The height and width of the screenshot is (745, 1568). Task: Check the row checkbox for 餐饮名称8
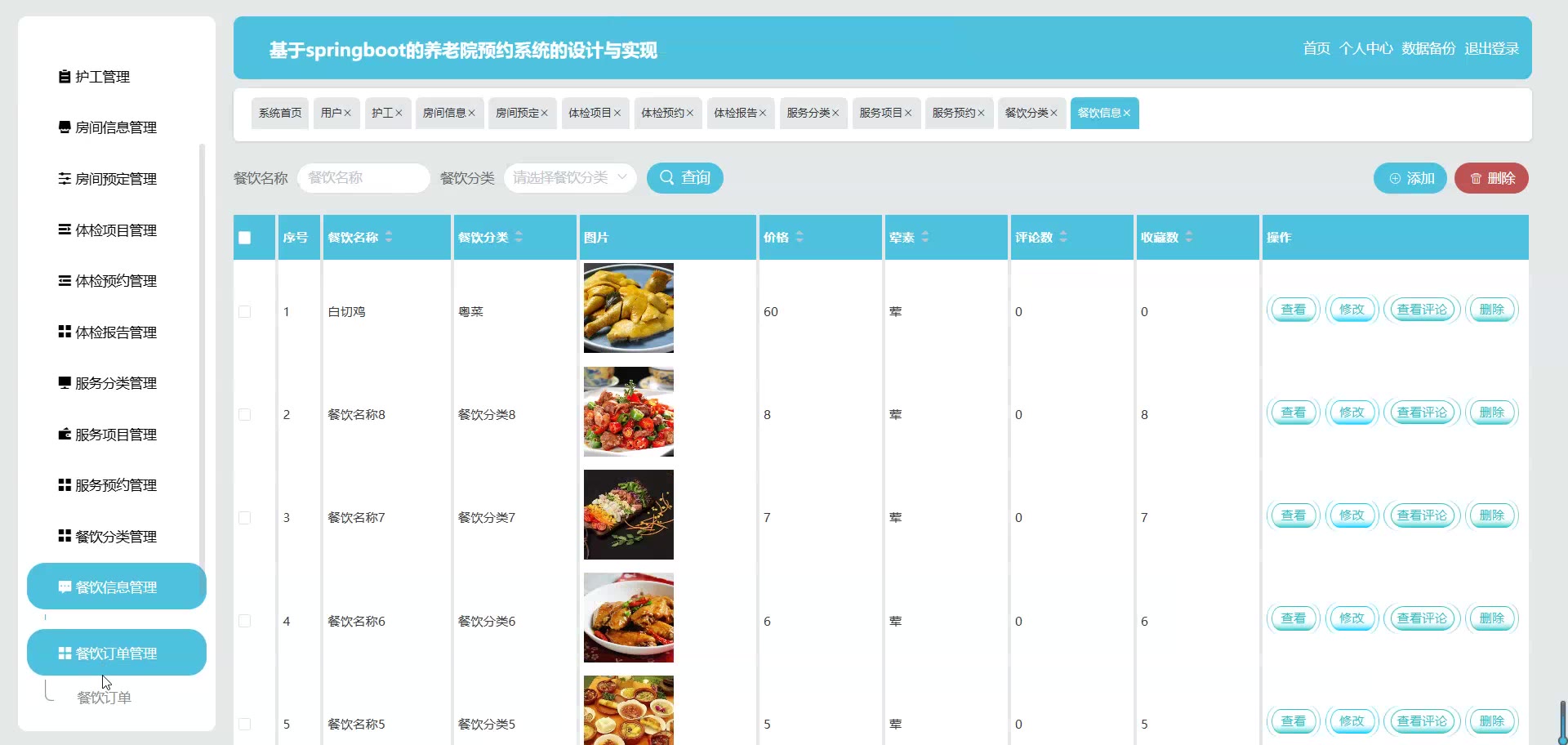[x=245, y=415]
